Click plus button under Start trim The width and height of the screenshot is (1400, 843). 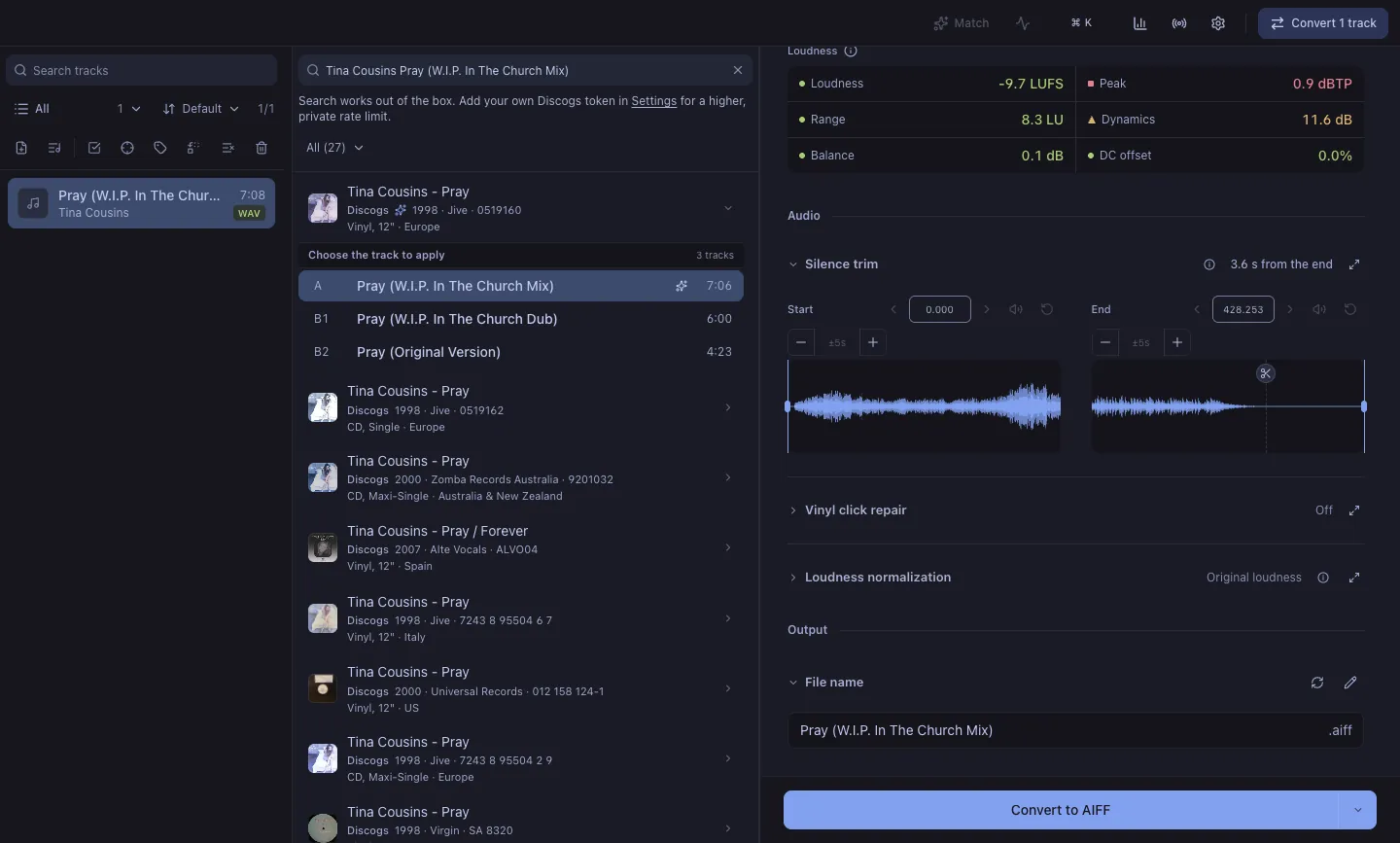pos(873,342)
